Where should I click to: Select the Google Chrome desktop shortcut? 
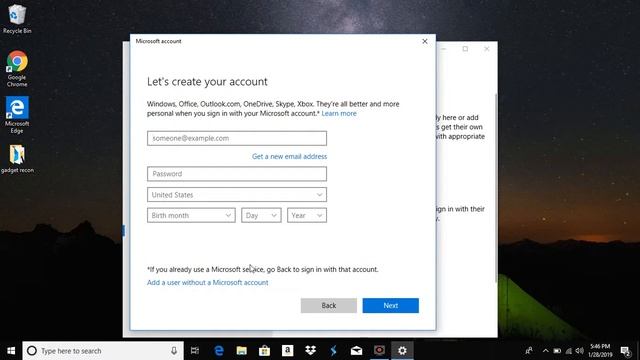[17, 69]
